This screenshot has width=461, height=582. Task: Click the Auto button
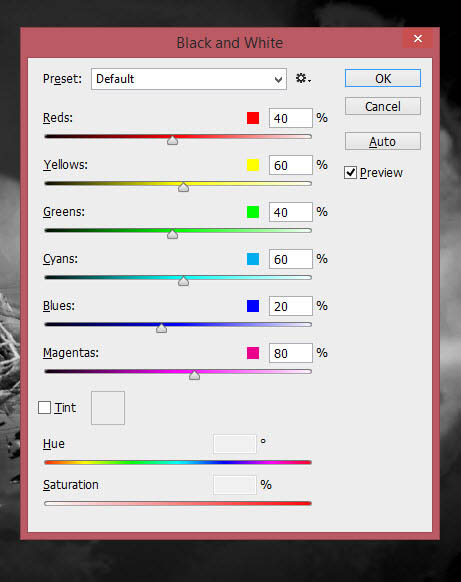pos(383,141)
